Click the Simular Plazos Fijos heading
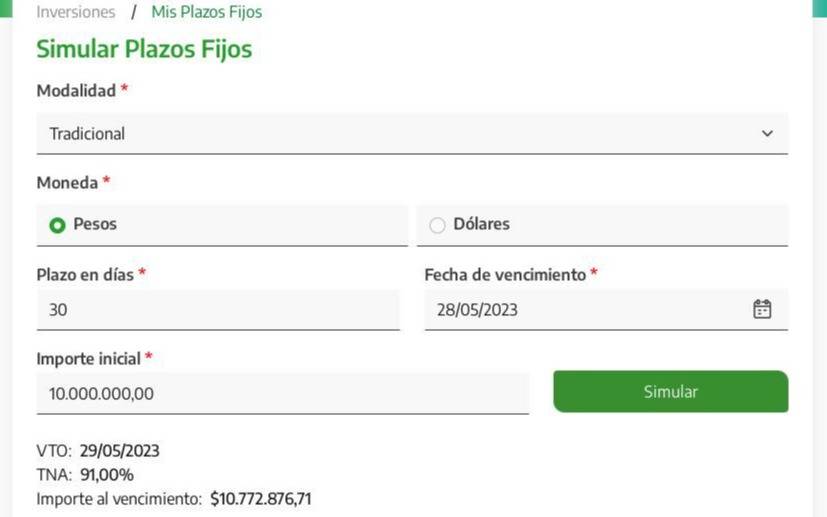Viewport: 827px width, 517px height. point(144,49)
